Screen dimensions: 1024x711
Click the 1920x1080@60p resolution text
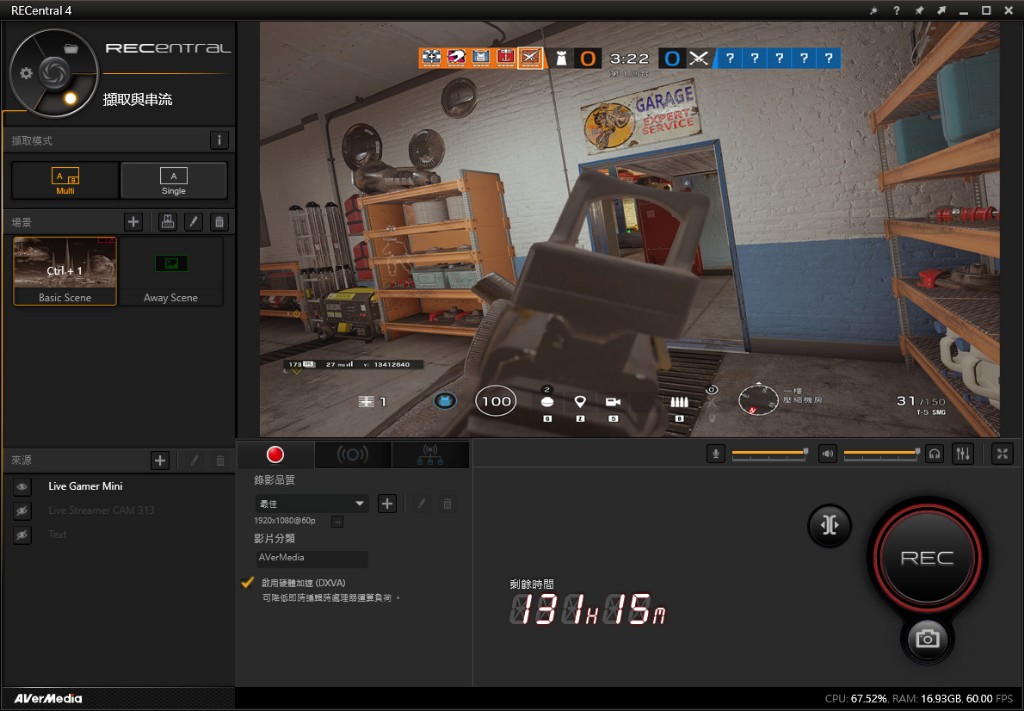[x=285, y=521]
